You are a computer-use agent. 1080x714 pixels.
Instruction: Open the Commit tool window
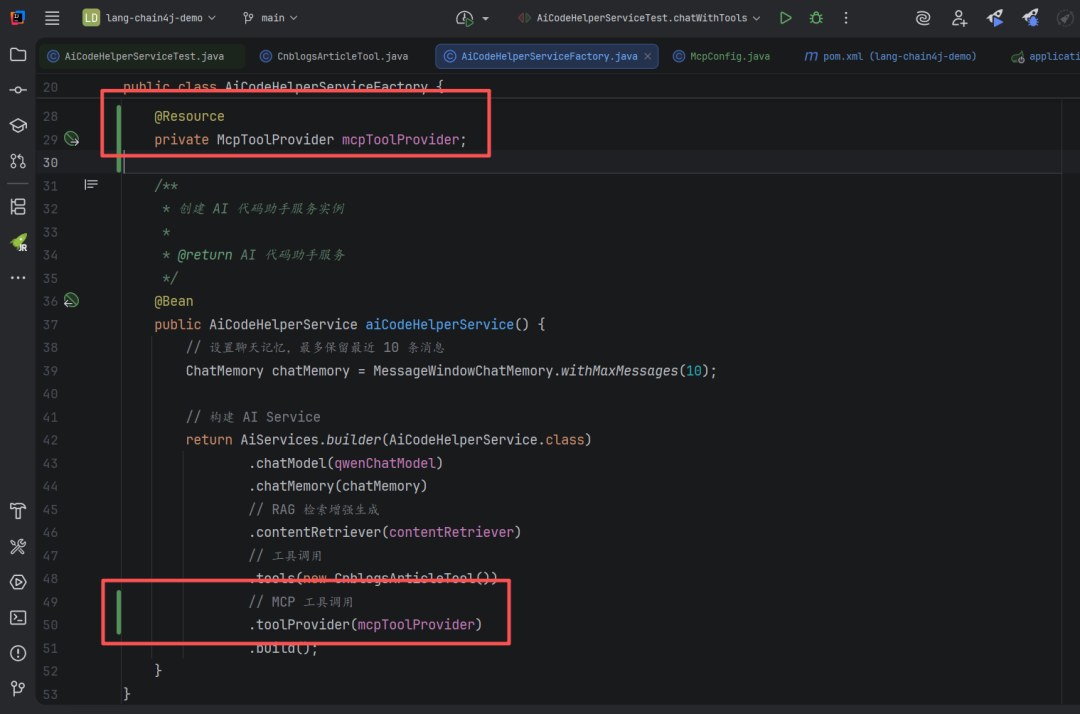coord(18,90)
